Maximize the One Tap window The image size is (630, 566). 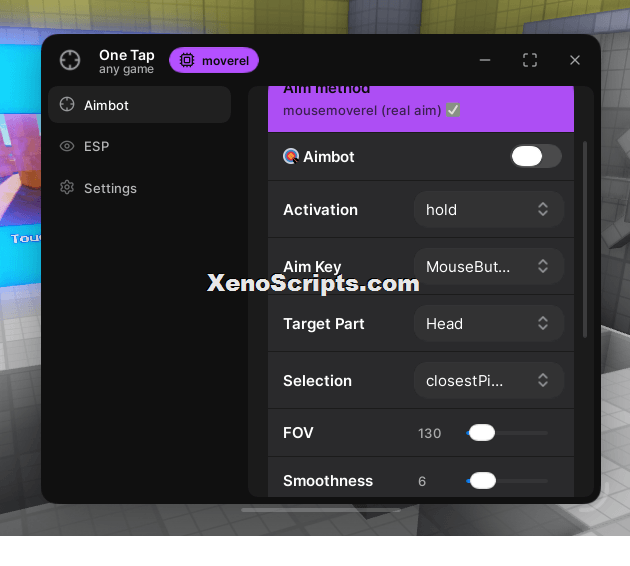(530, 60)
